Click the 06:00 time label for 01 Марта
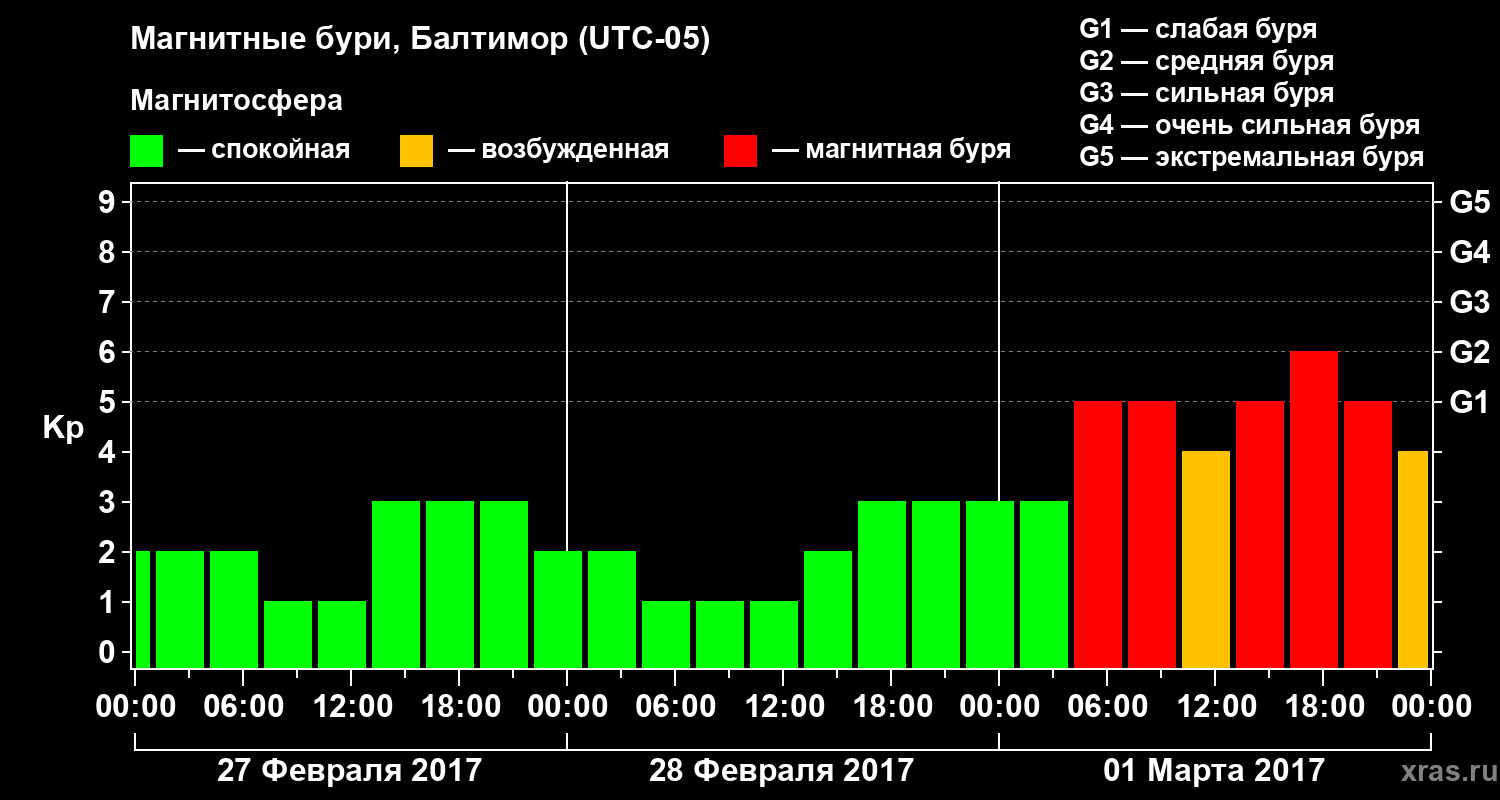 coord(1107,707)
